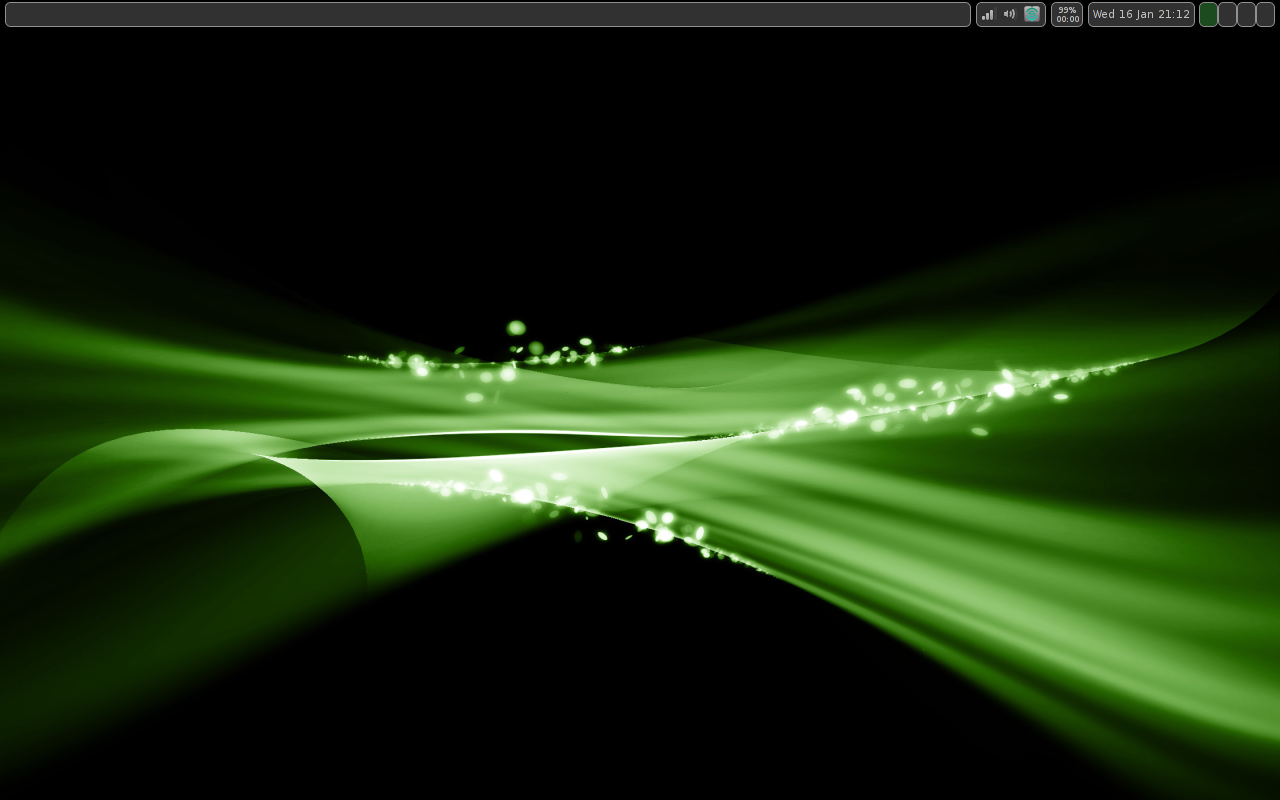Select the green highlighted first workspace

click(1208, 14)
